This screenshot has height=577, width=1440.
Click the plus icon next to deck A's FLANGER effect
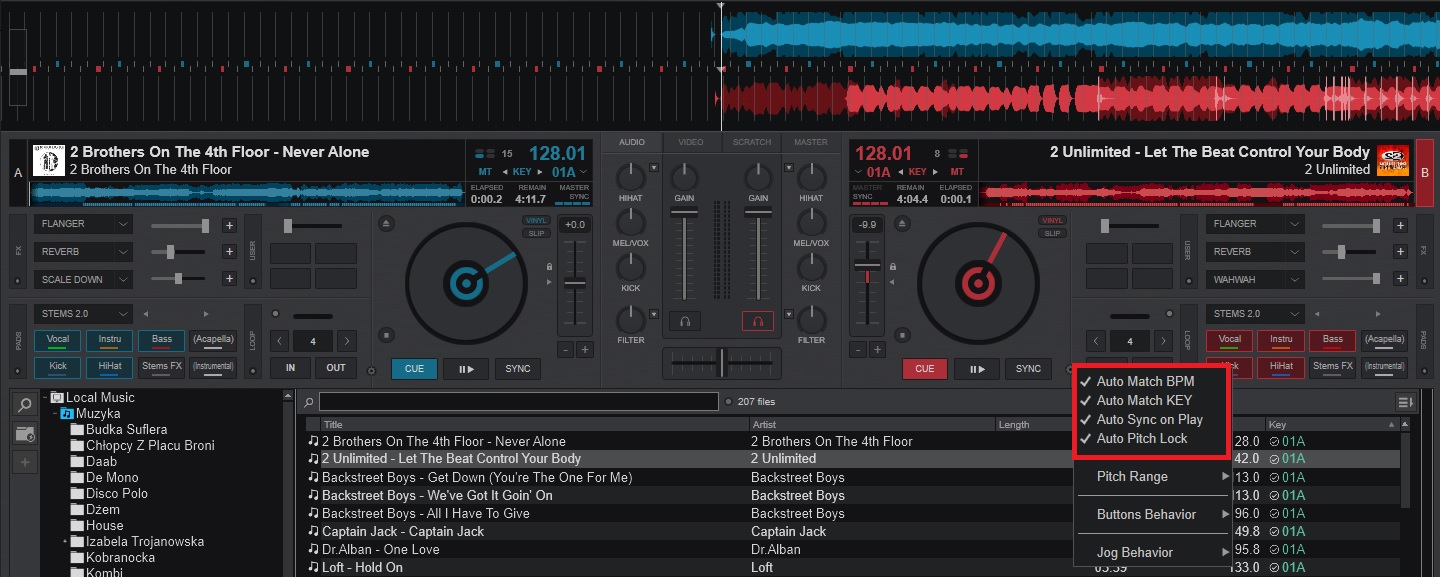click(229, 225)
